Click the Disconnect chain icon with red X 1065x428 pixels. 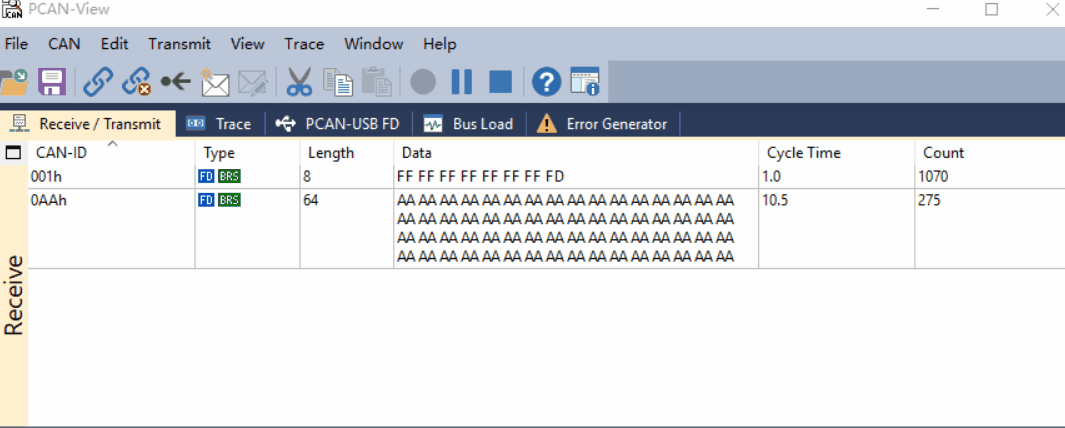pos(136,82)
